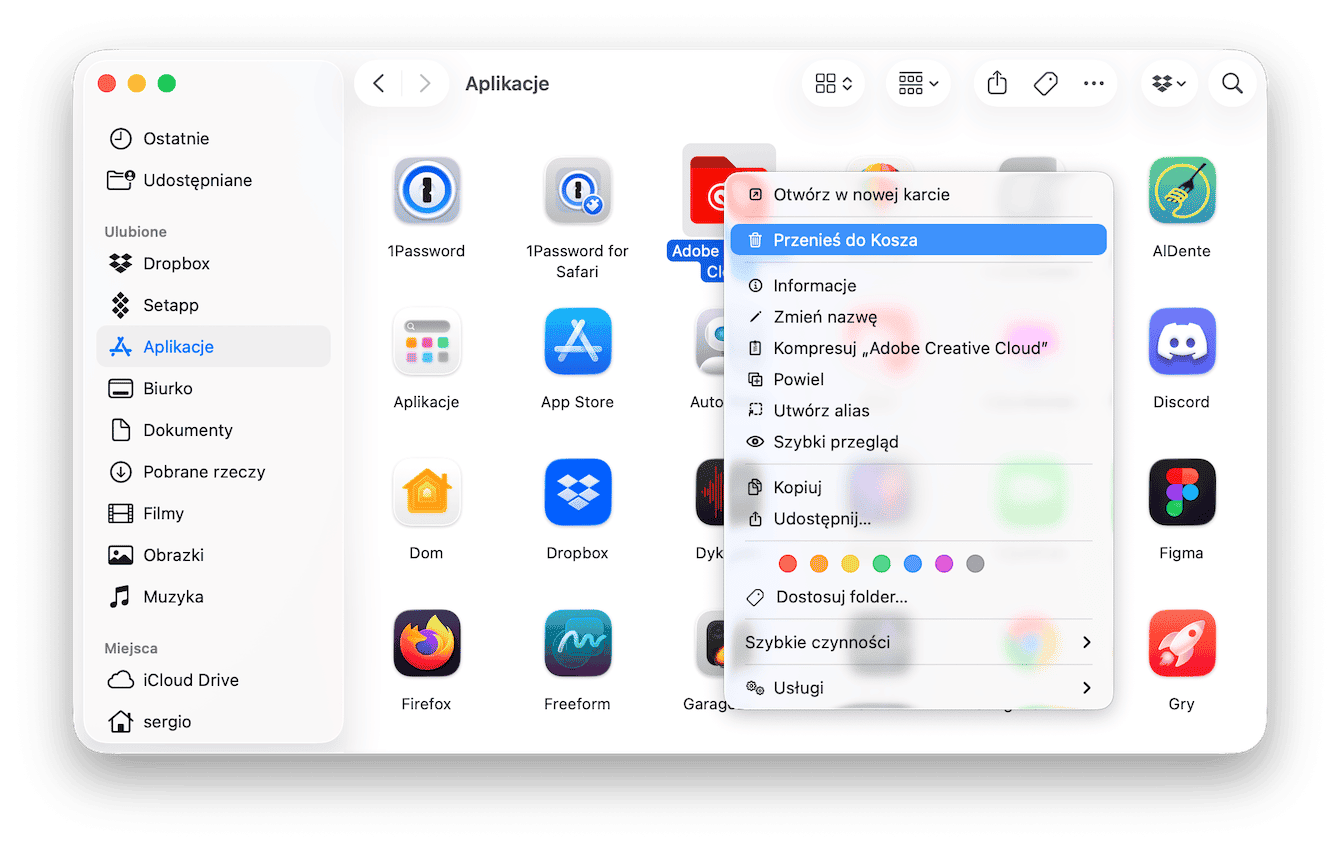Open sergio home folder in sidebar
The height and width of the screenshot is (850, 1340).
click(x=214, y=721)
